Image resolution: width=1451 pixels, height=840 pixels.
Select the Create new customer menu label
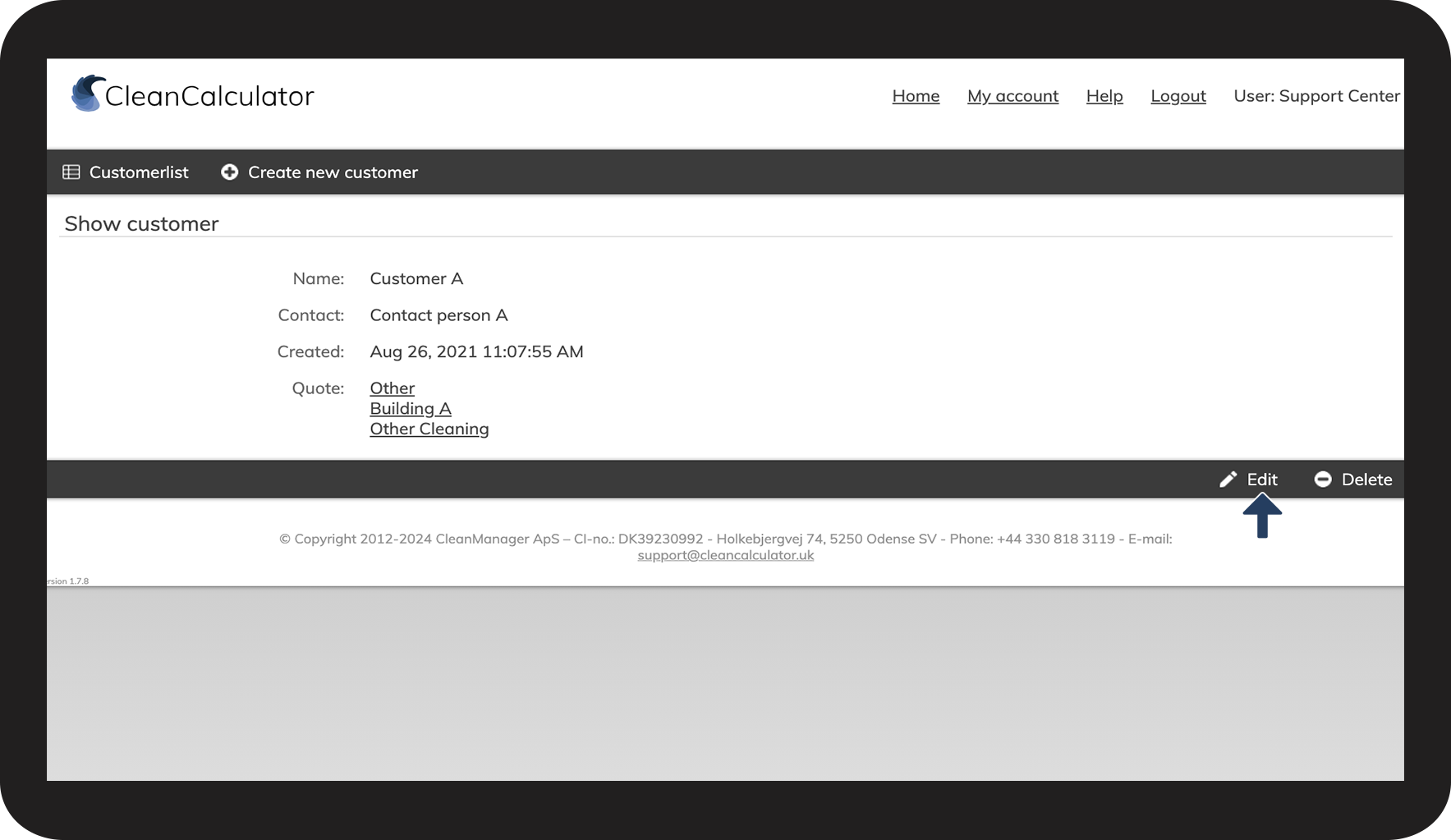333,172
